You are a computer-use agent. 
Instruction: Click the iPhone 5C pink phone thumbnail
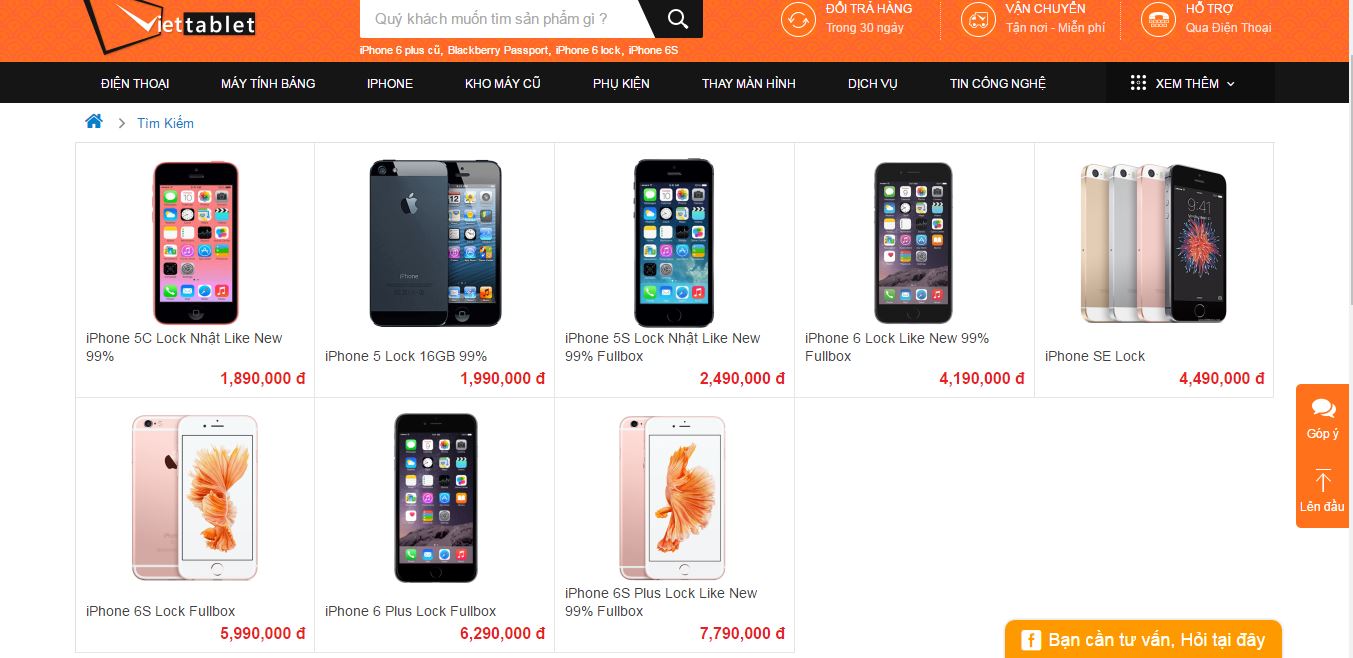195,243
